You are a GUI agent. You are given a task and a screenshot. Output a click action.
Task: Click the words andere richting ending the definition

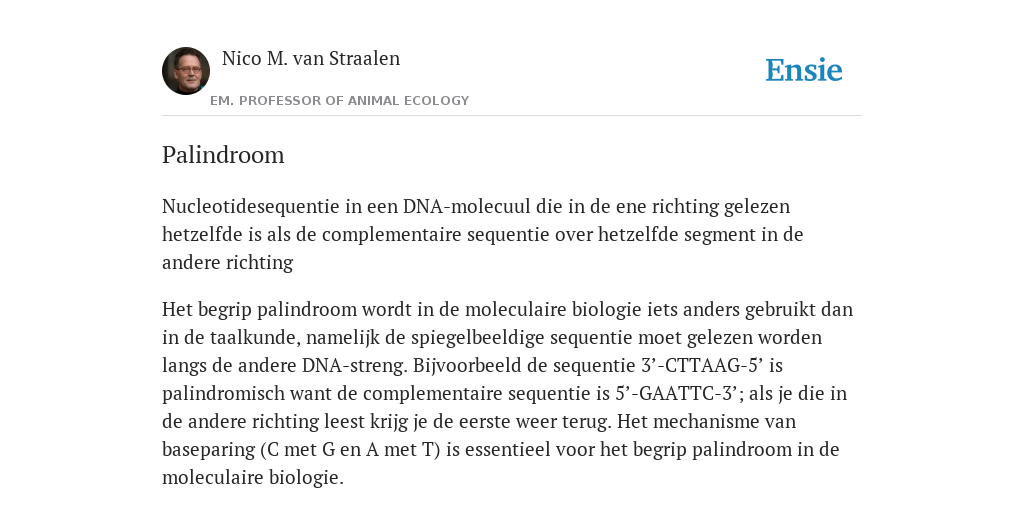click(227, 263)
